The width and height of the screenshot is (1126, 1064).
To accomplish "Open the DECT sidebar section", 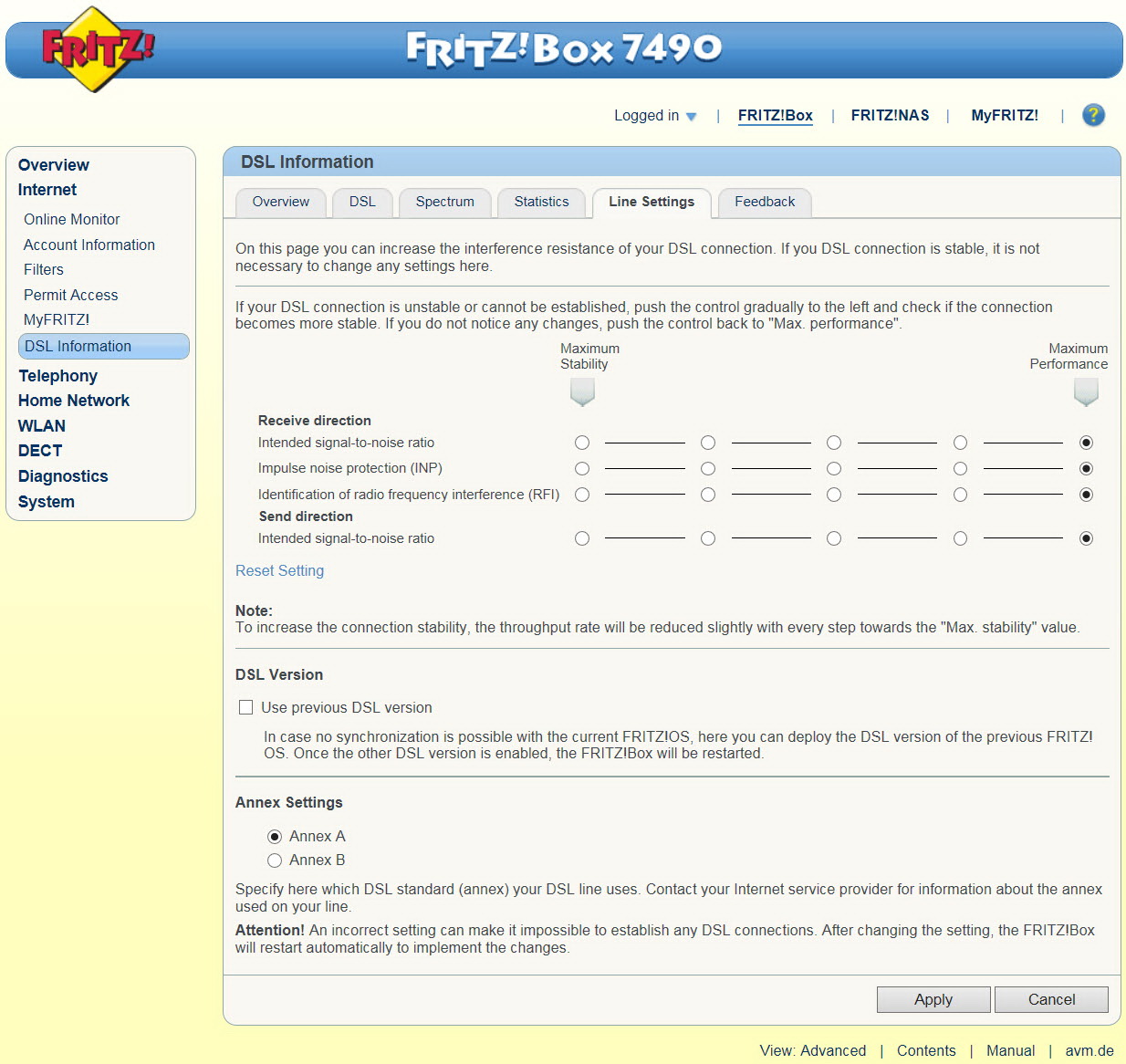I will click(40, 451).
